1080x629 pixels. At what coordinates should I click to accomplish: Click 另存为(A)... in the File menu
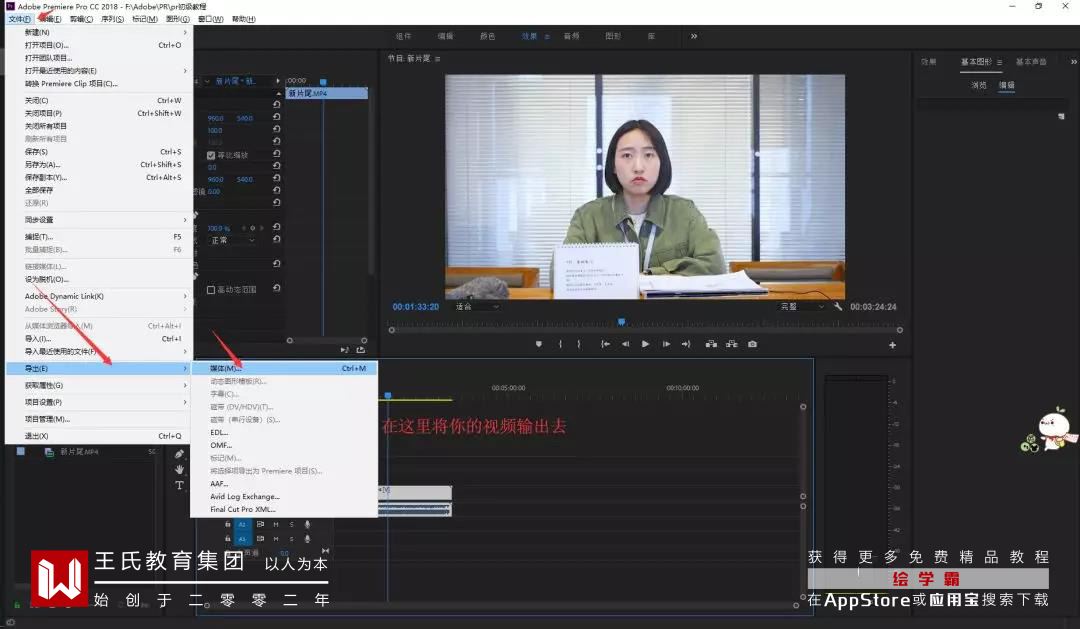pyautogui.click(x=99, y=165)
